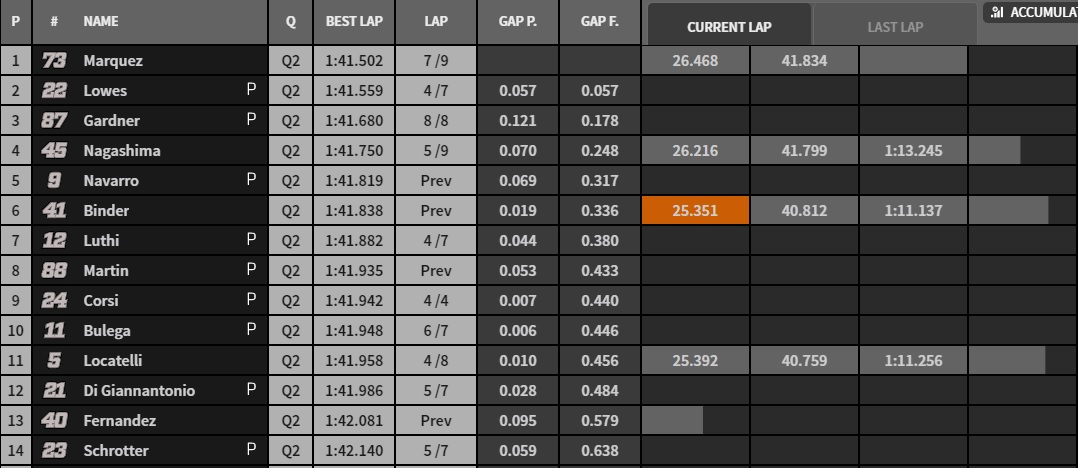The height and width of the screenshot is (468, 1078).
Task: Click the number 41 badge for Binder
Action: (x=54, y=211)
